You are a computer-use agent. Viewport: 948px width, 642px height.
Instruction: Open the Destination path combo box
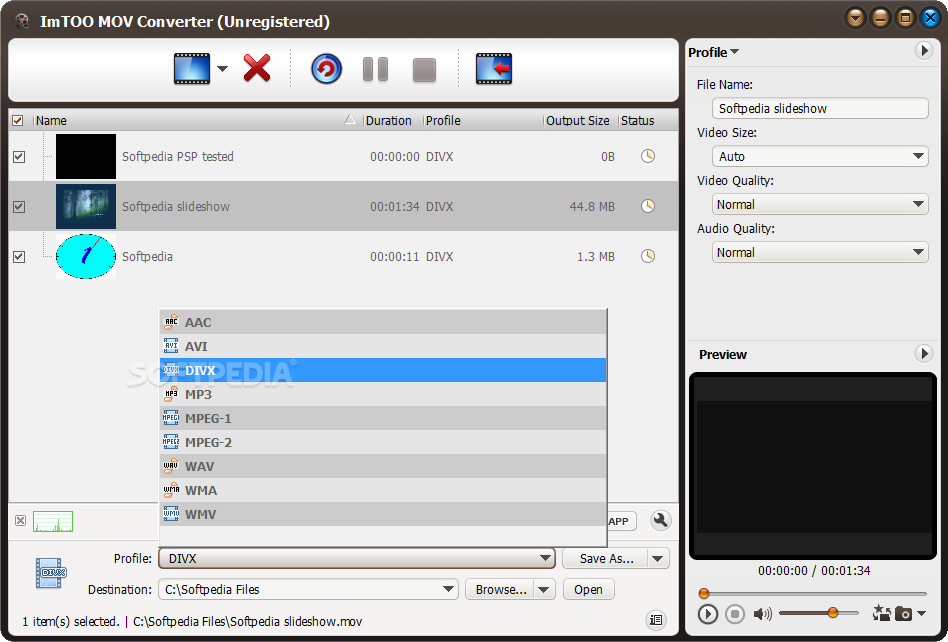(x=308, y=589)
